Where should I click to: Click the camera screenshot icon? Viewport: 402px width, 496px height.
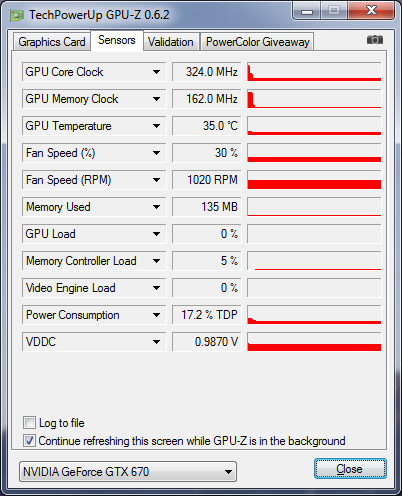pyautogui.click(x=375, y=40)
